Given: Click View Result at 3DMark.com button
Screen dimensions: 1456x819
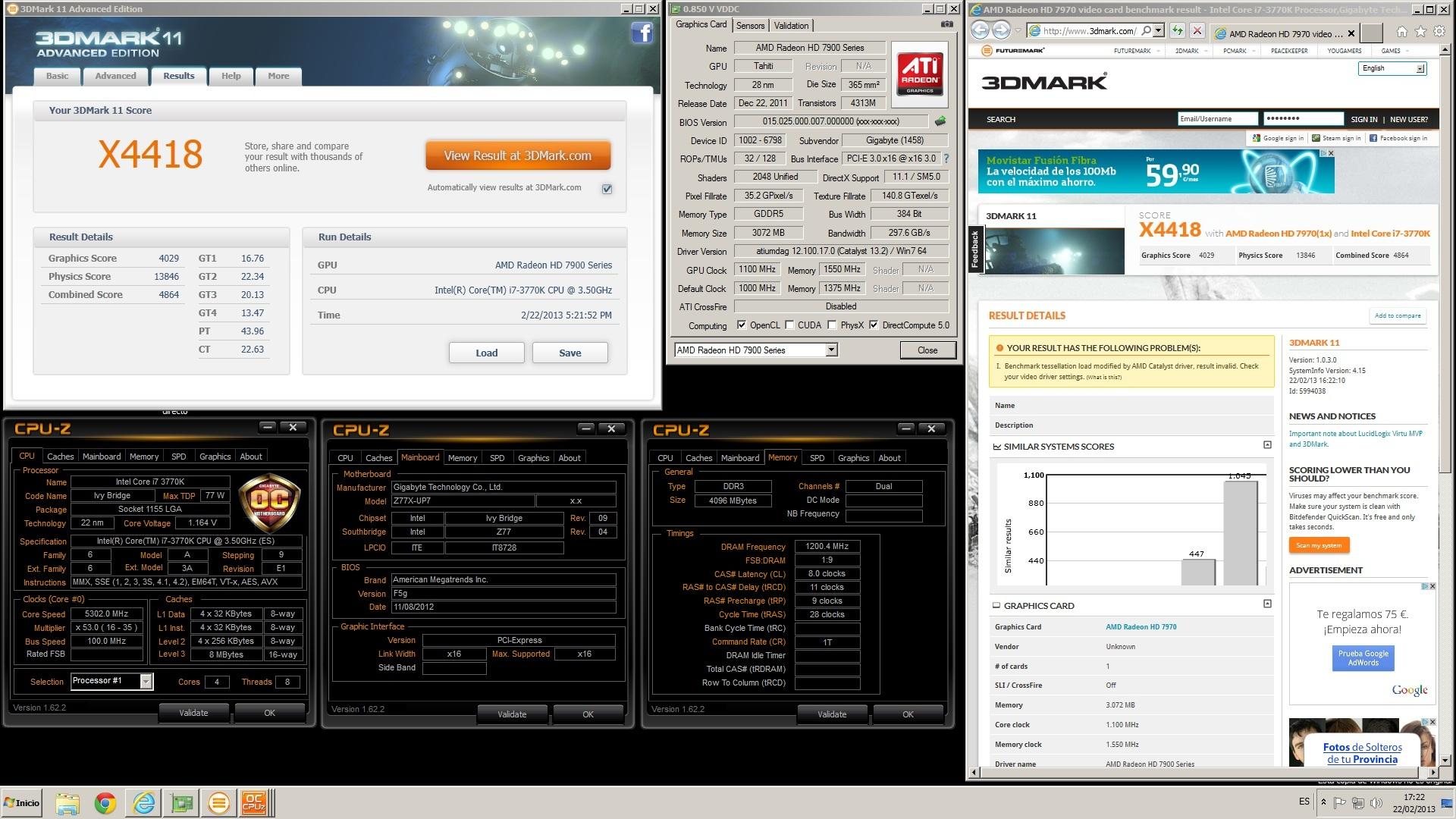Looking at the screenshot, I should coord(518,155).
